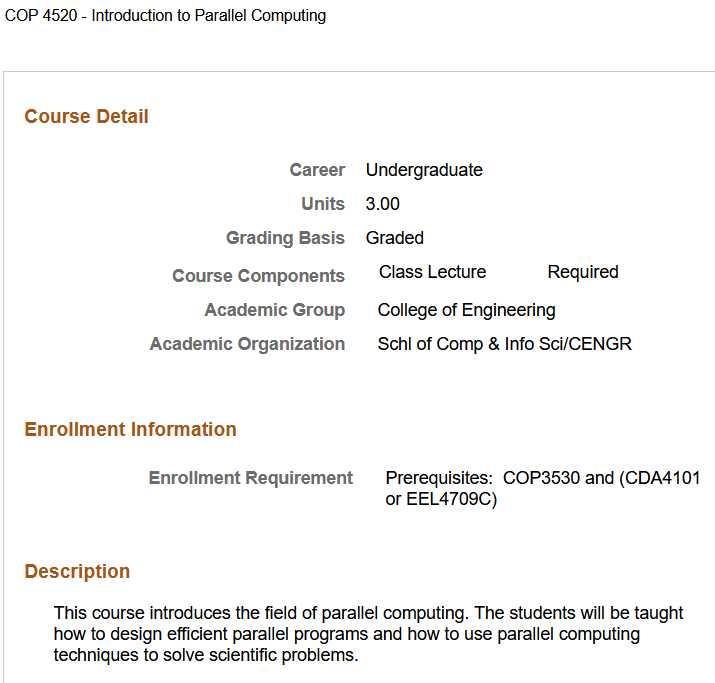This screenshot has width=715, height=683.
Task: Click the COP 4520 course title
Action: [x=166, y=16]
